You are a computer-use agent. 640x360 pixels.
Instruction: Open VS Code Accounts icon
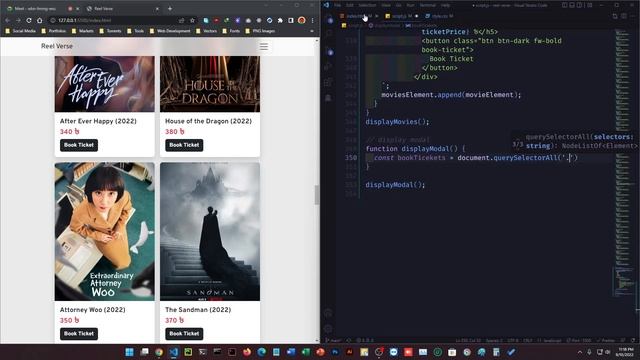pos(328,313)
